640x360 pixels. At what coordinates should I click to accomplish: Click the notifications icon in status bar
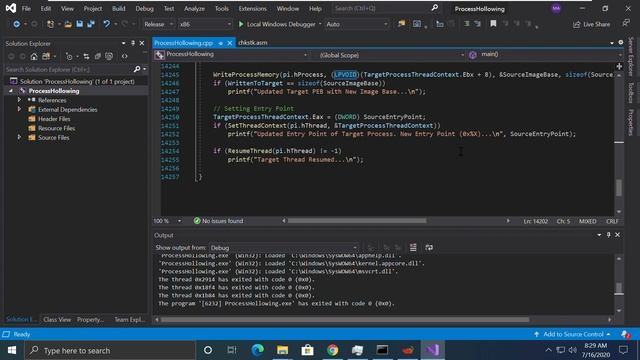625,334
